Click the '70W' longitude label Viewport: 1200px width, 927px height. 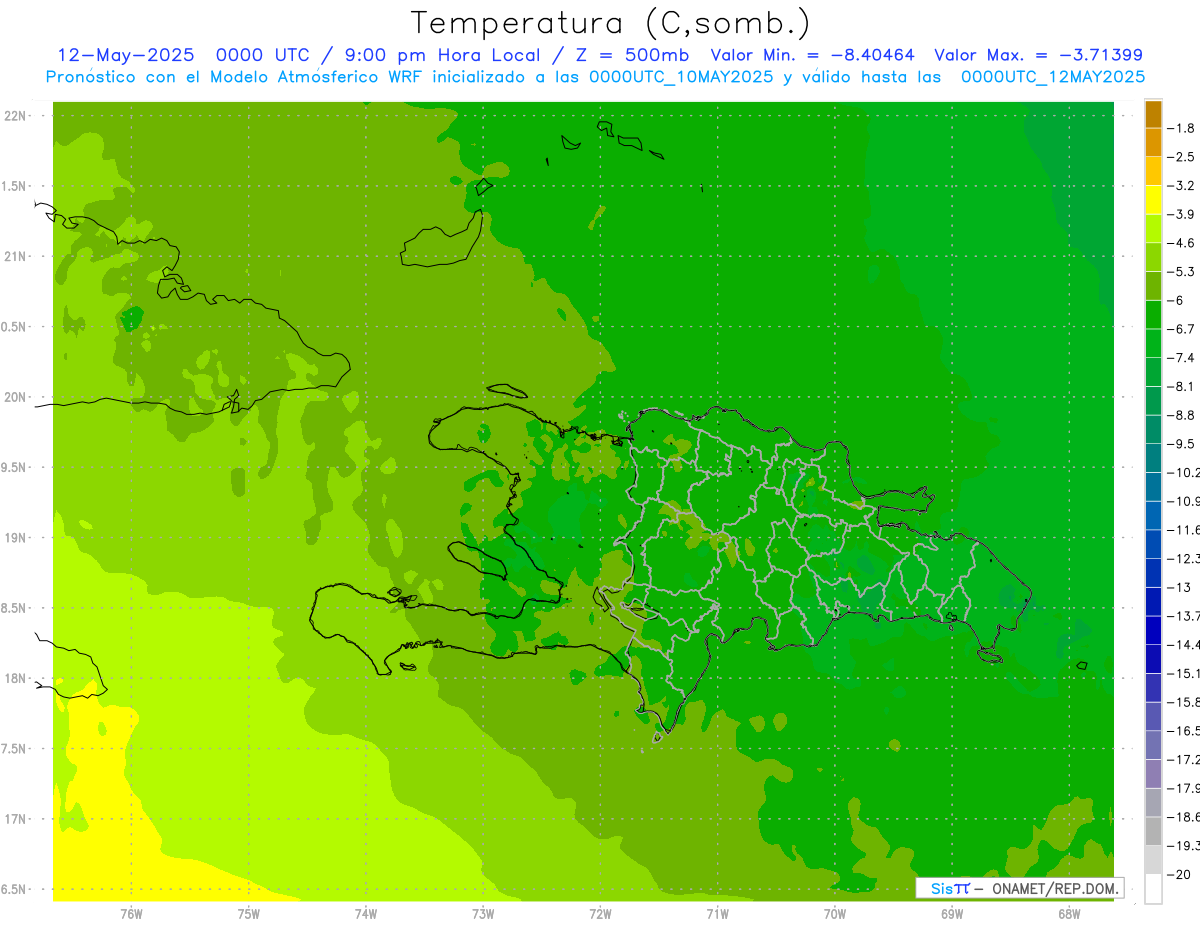pos(835,913)
